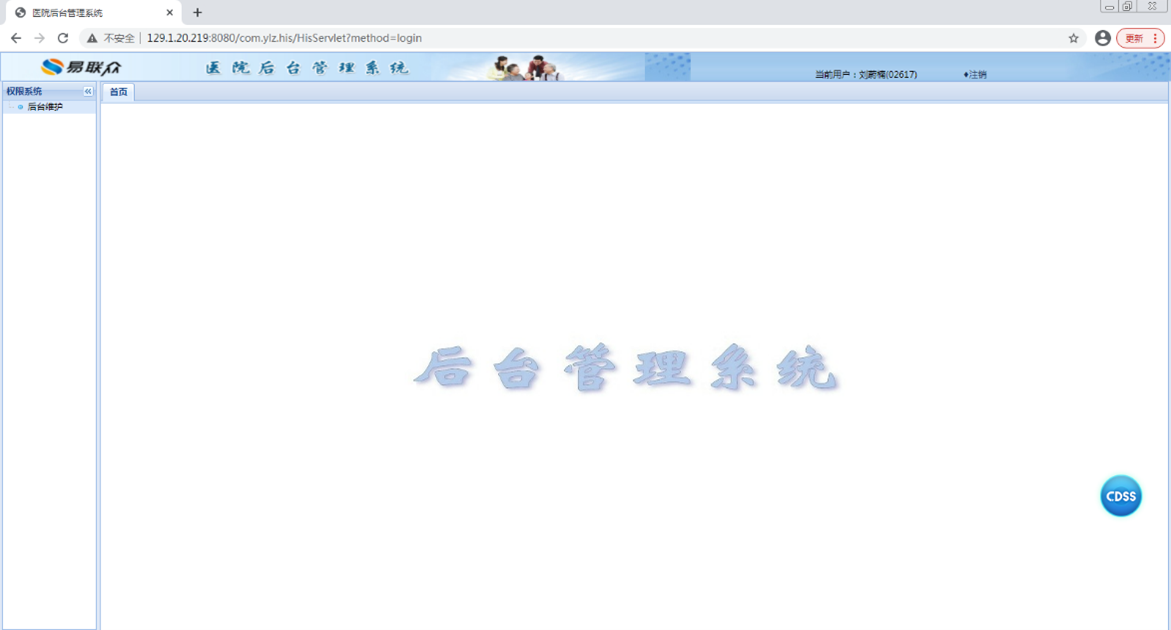Open the 后台维护 tree node

45,107
